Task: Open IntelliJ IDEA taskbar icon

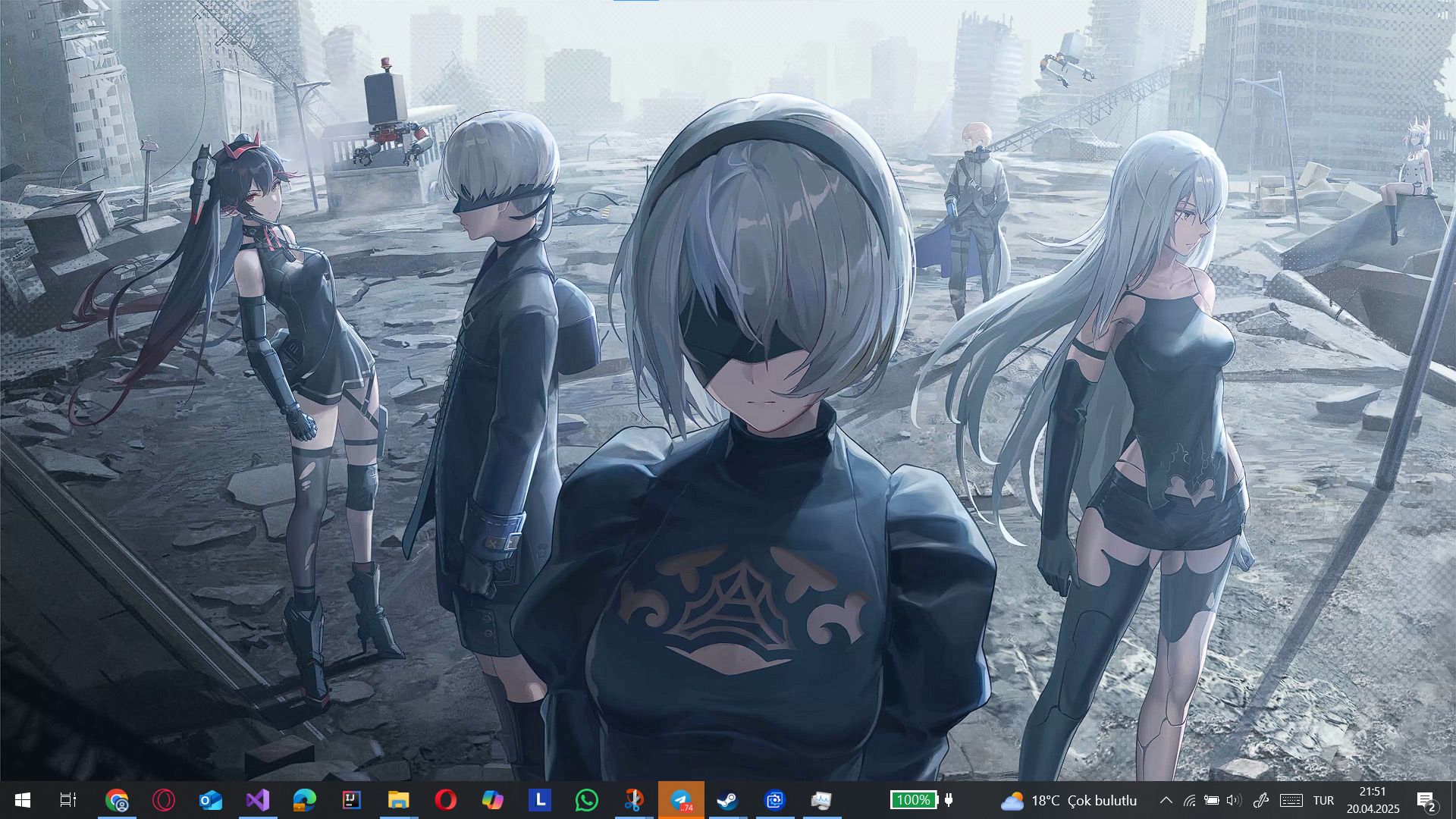Action: pyautogui.click(x=352, y=800)
